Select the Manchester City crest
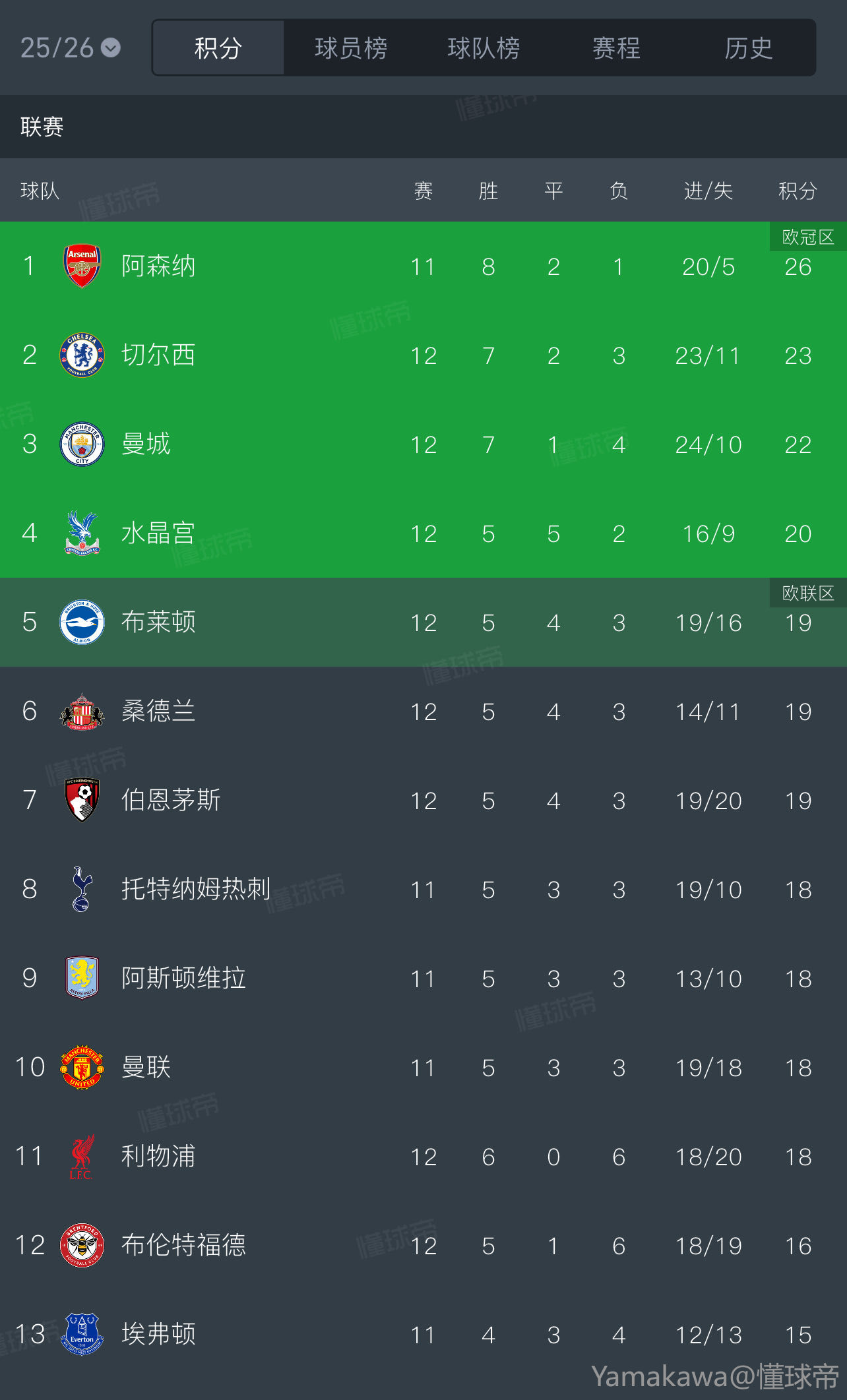 coord(82,444)
